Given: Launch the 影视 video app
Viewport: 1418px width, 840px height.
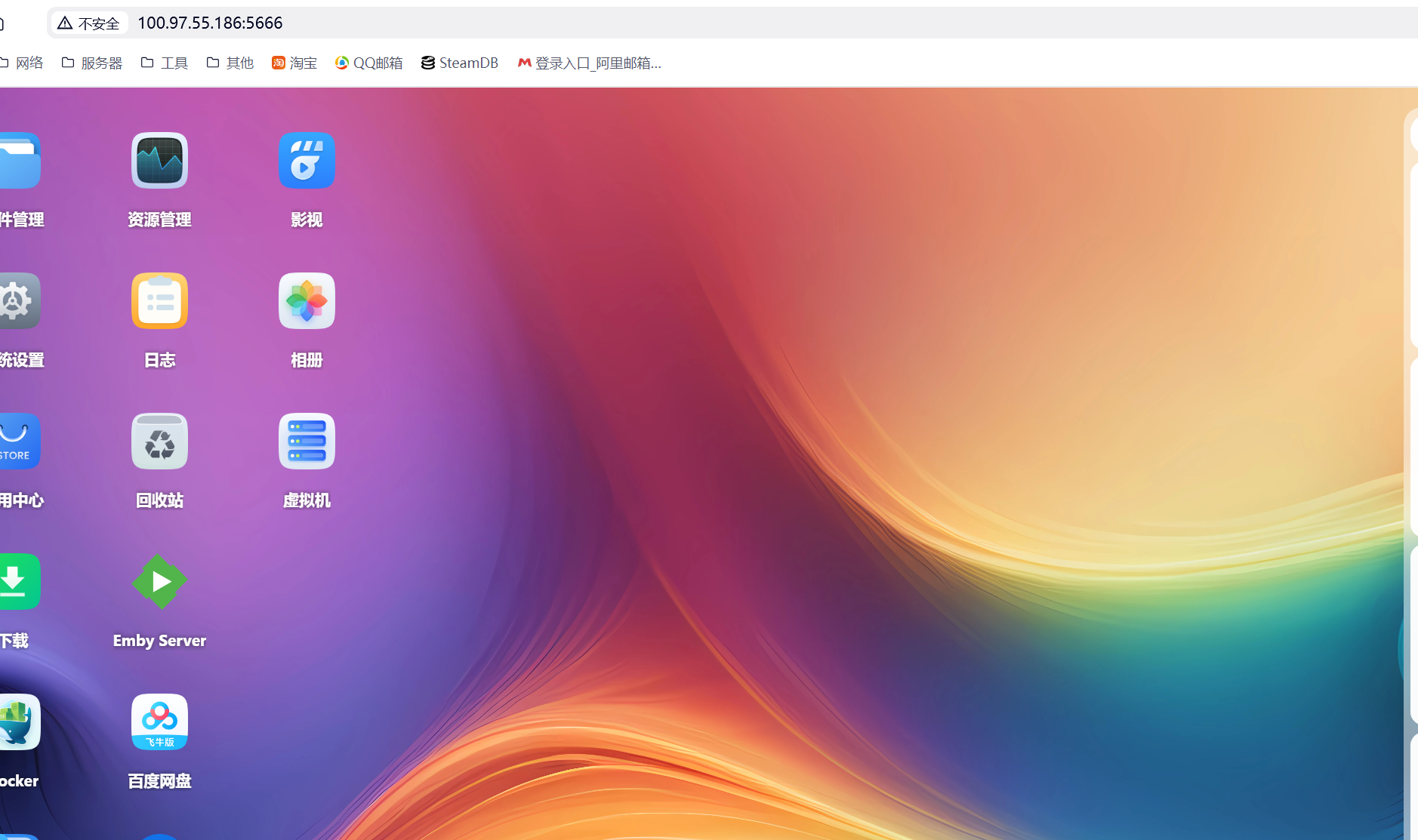Looking at the screenshot, I should pos(307,161).
